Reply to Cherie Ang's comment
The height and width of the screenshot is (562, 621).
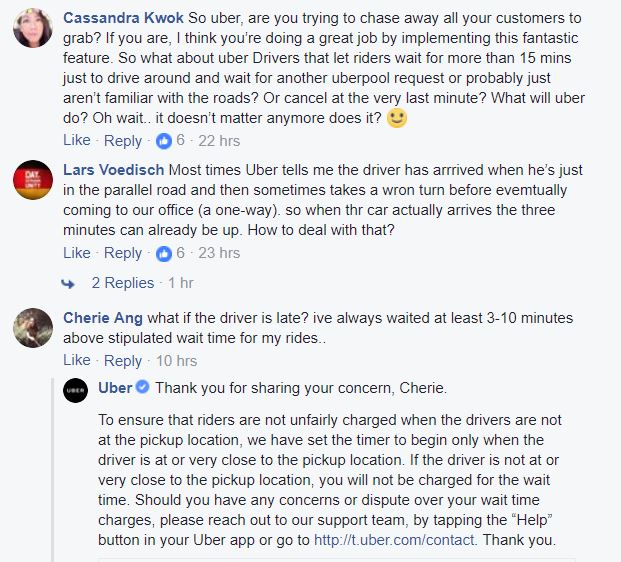(123, 361)
